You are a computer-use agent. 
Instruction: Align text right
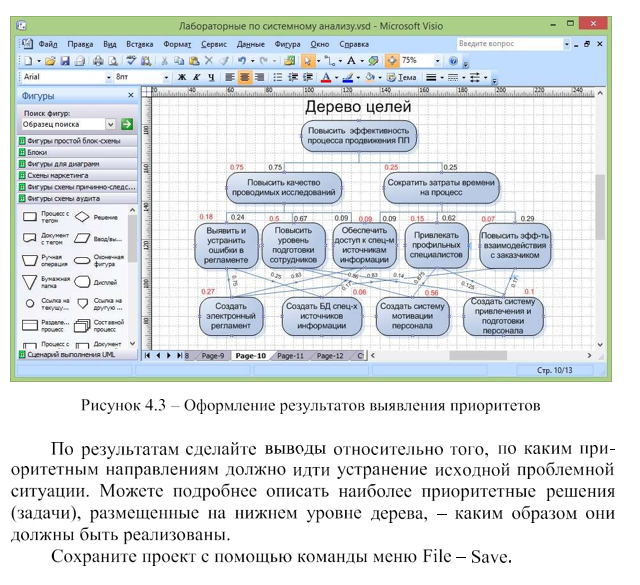259,77
